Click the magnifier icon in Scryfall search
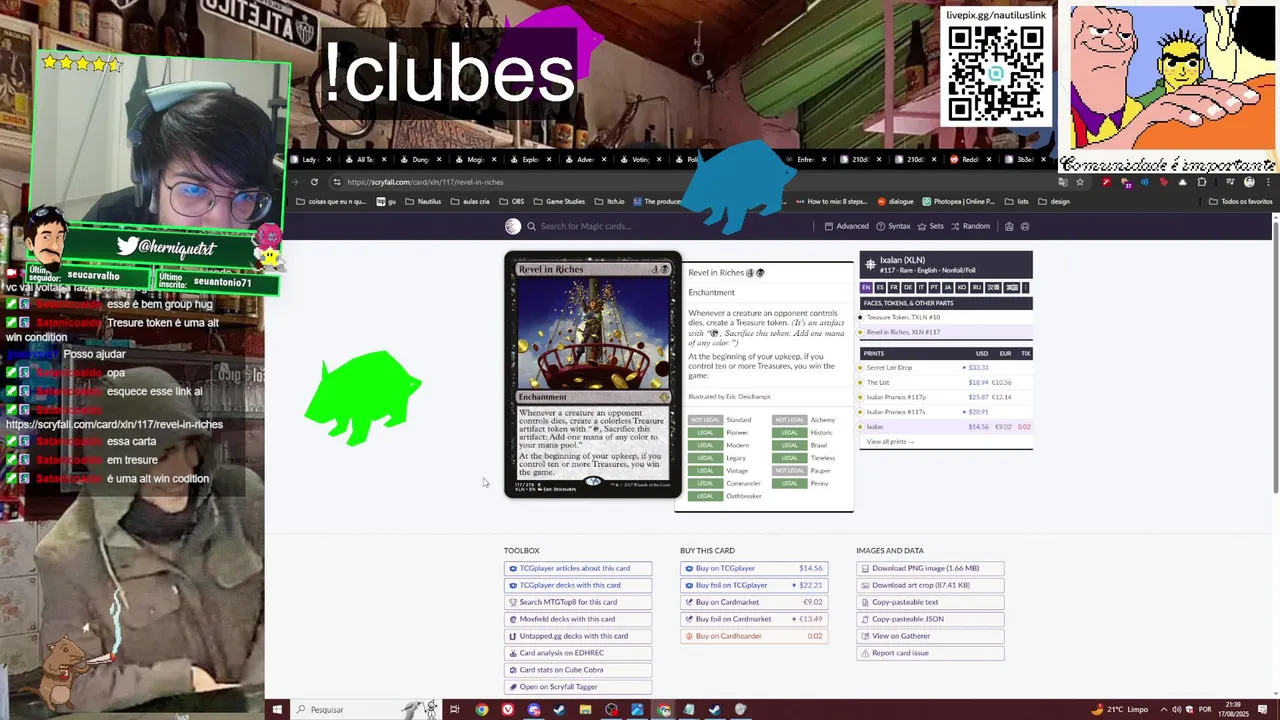The width and height of the screenshot is (1280, 720). [532, 226]
